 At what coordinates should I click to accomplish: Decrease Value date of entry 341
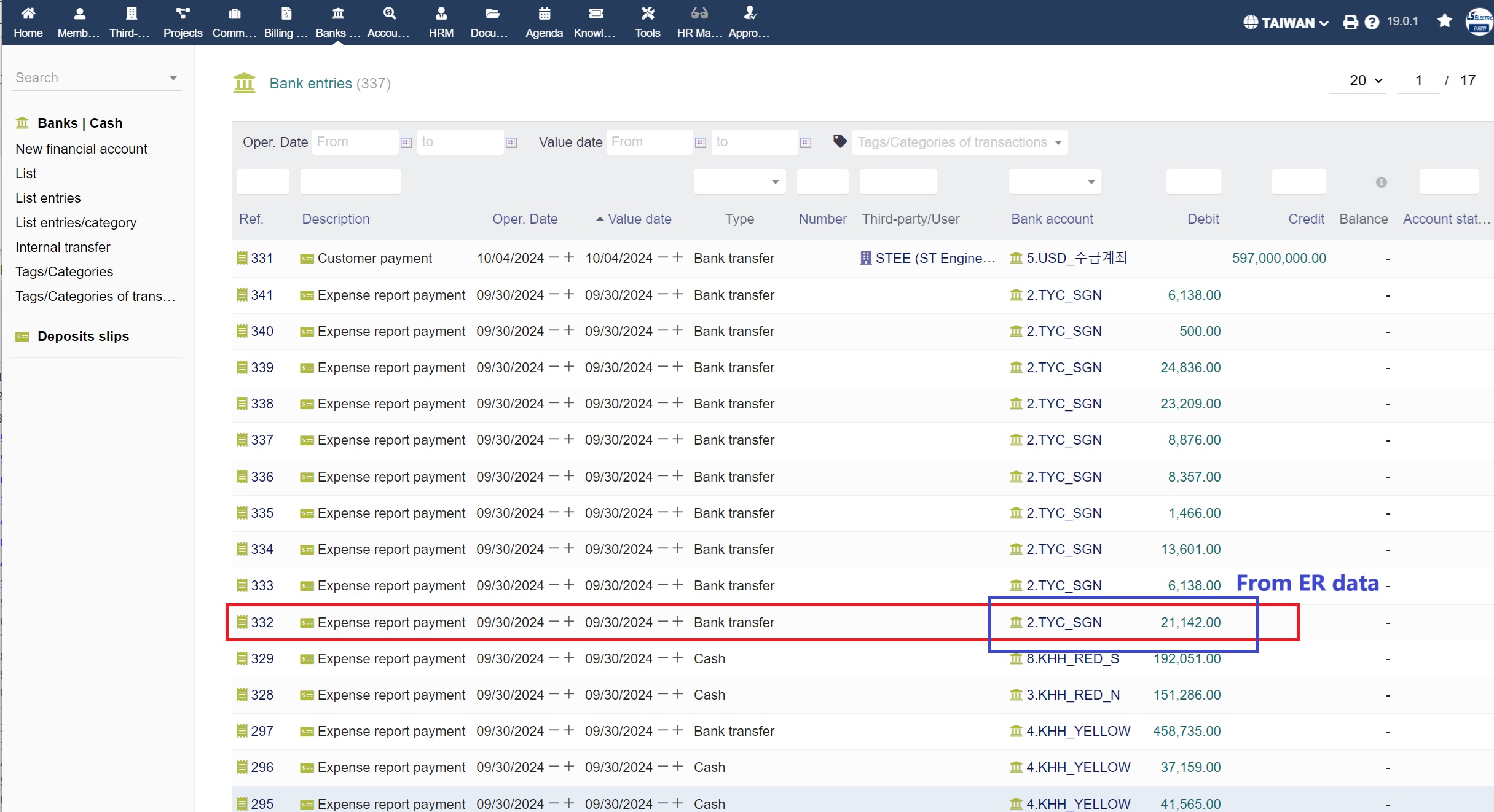(662, 294)
